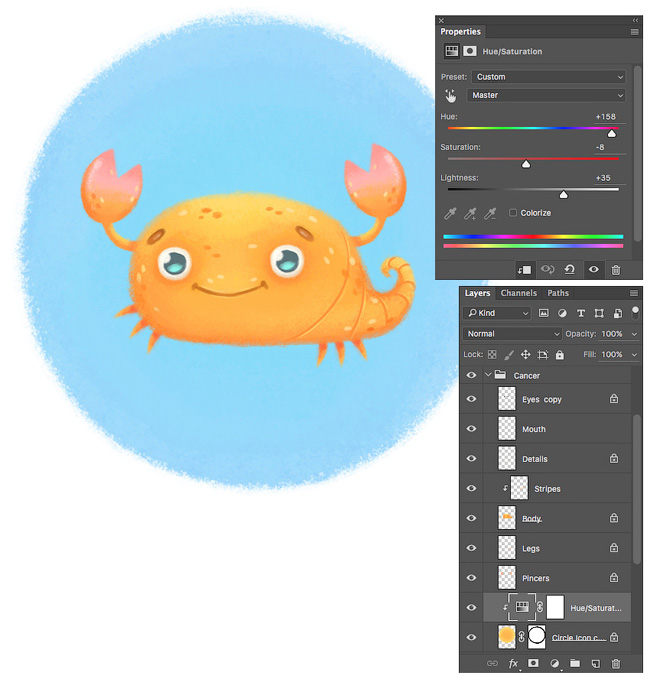Image resolution: width=650 pixels, height=679 pixels.
Task: Add a layer mask from the Layers footer
Action: 534,663
